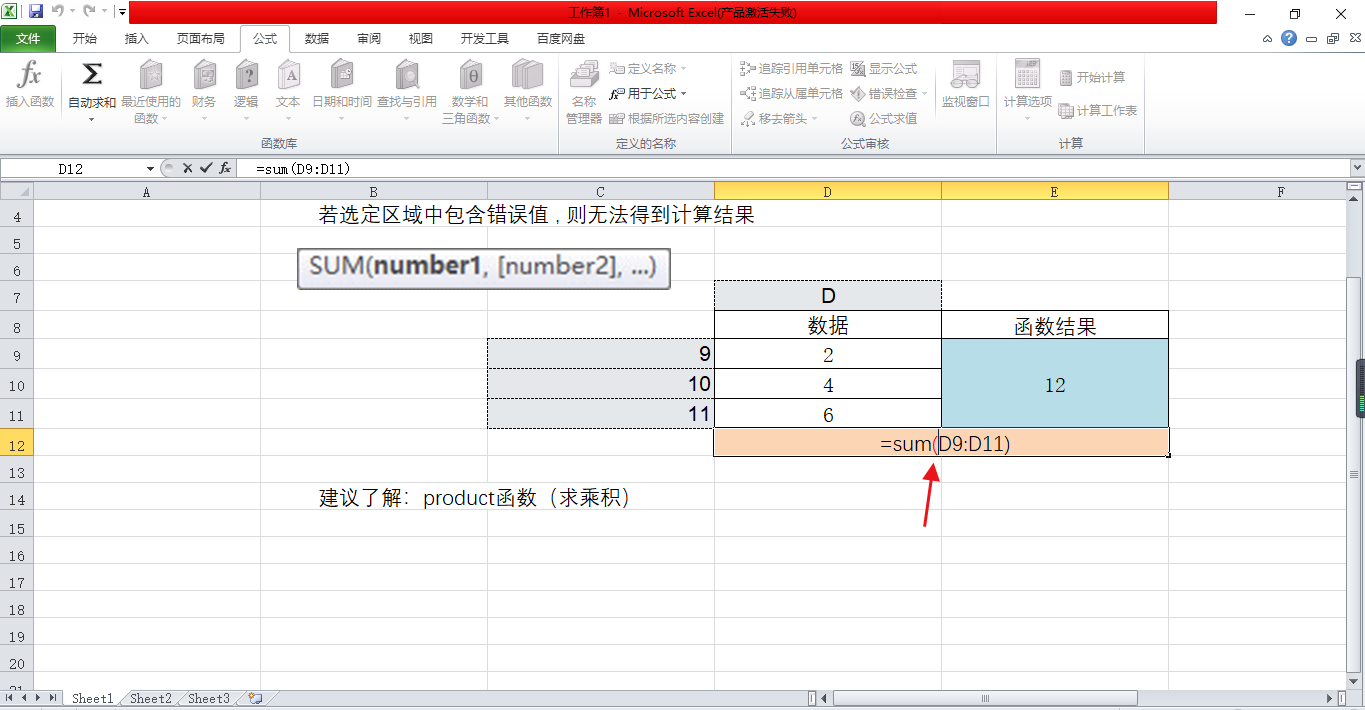Expand Remove Arrows (移去箭头) dropdown
The width and height of the screenshot is (1365, 710).
(x=814, y=119)
